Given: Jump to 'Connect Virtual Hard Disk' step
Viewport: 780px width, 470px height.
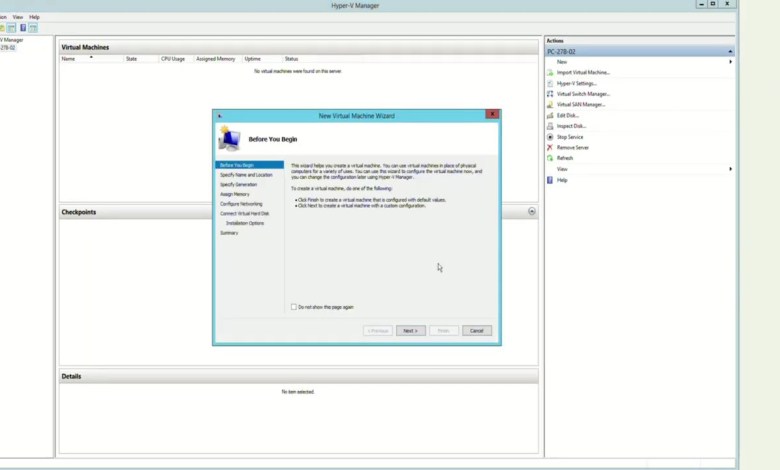Looking at the screenshot, I should [245, 213].
